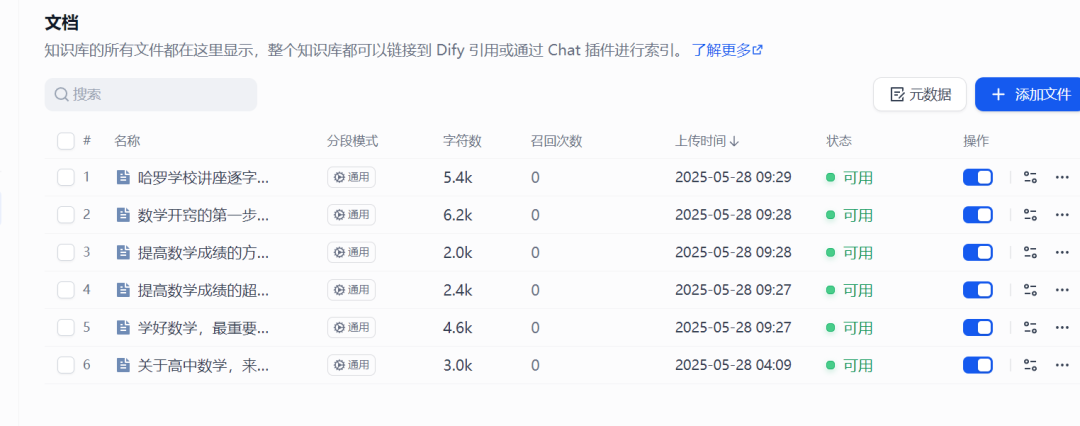This screenshot has width=1080, height=426.
Task: Open the 了解更多 link
Action: (x=727, y=50)
